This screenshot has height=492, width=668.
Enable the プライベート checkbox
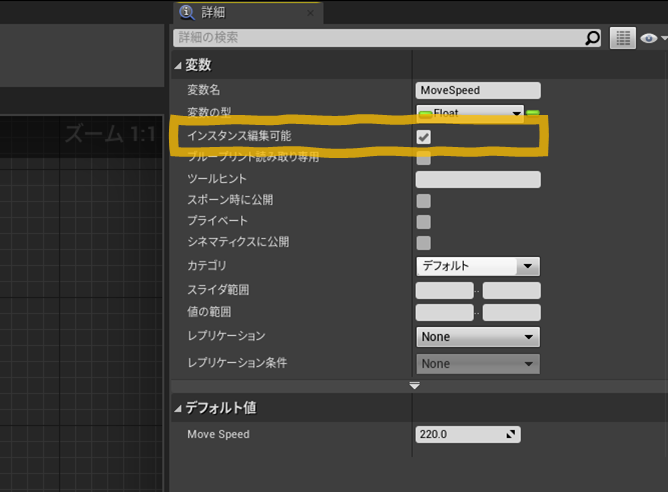[x=423, y=222]
